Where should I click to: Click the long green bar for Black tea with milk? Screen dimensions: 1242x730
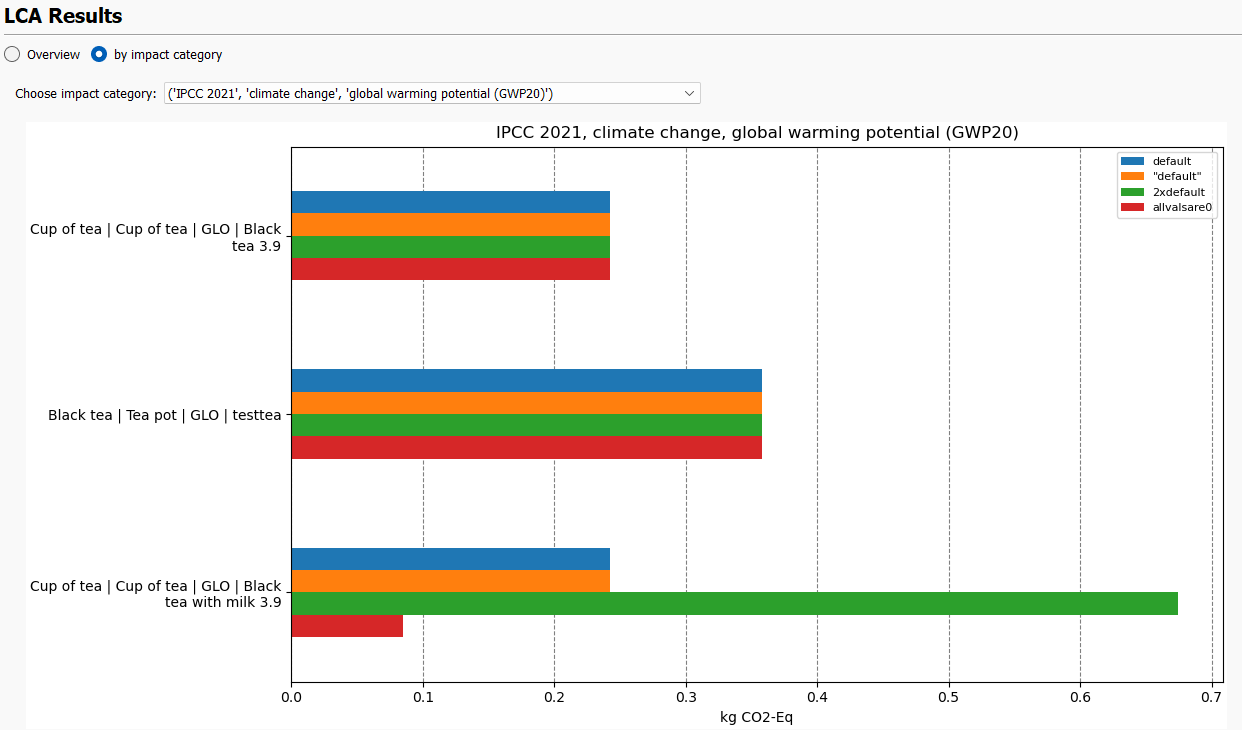(700, 604)
